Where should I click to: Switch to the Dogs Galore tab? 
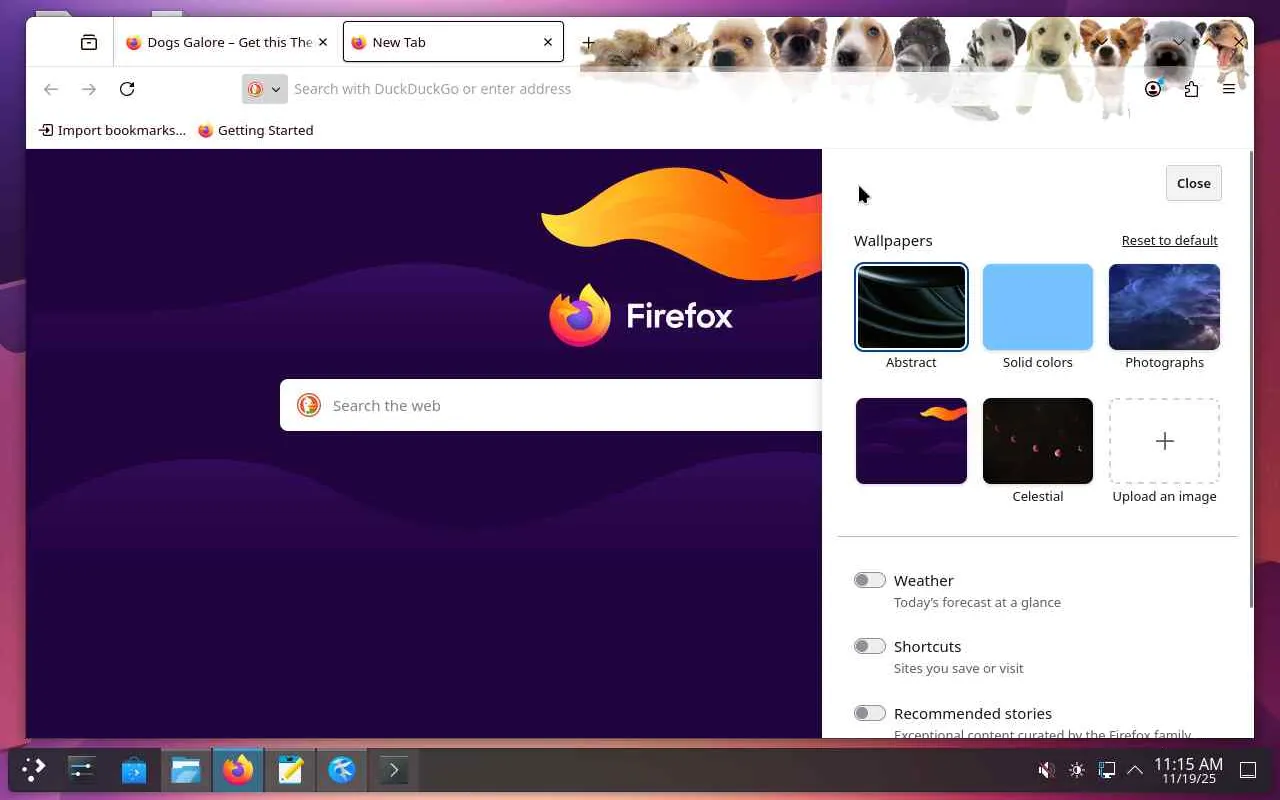pos(227,42)
